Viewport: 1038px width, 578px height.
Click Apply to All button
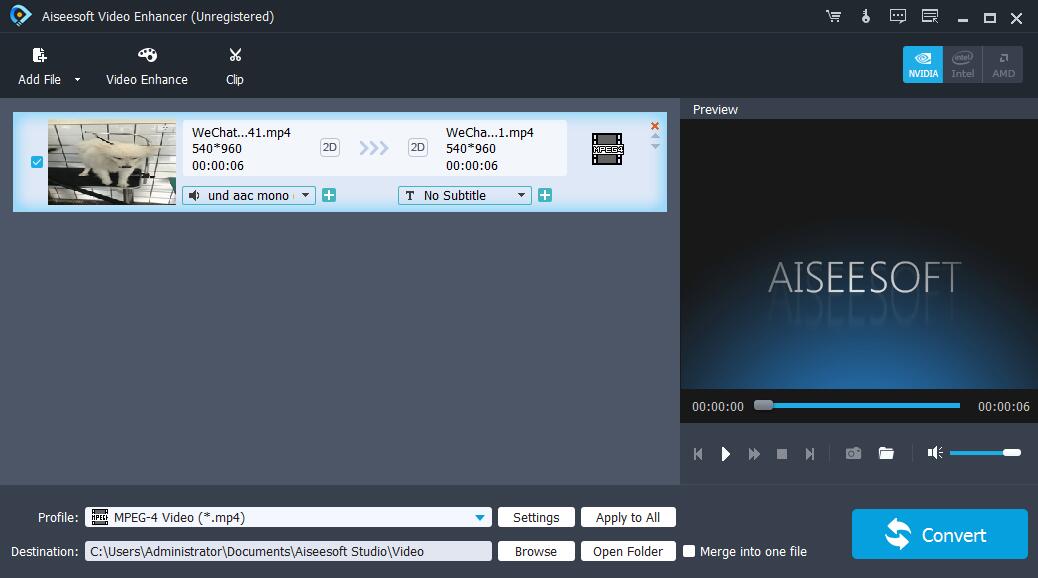click(x=628, y=517)
